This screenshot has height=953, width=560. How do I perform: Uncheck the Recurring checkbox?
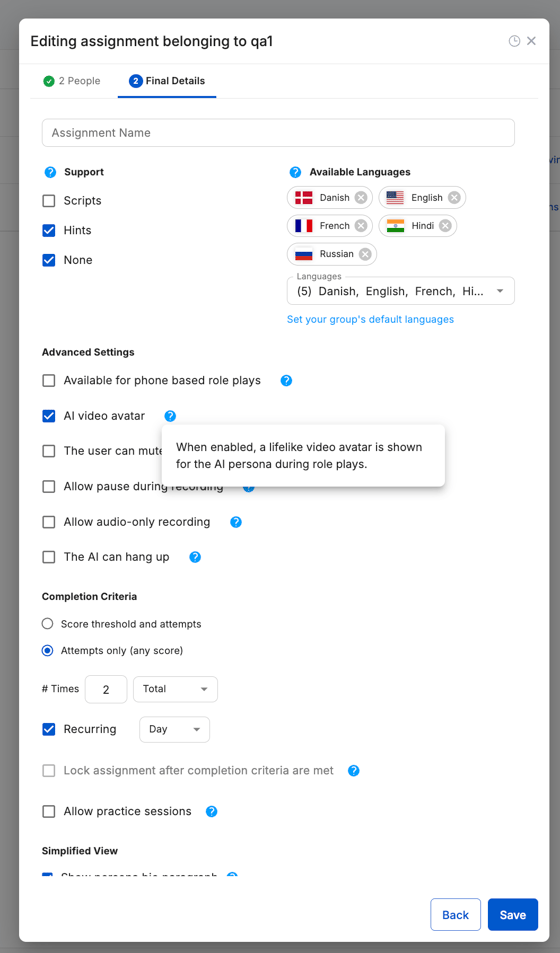coord(49,729)
